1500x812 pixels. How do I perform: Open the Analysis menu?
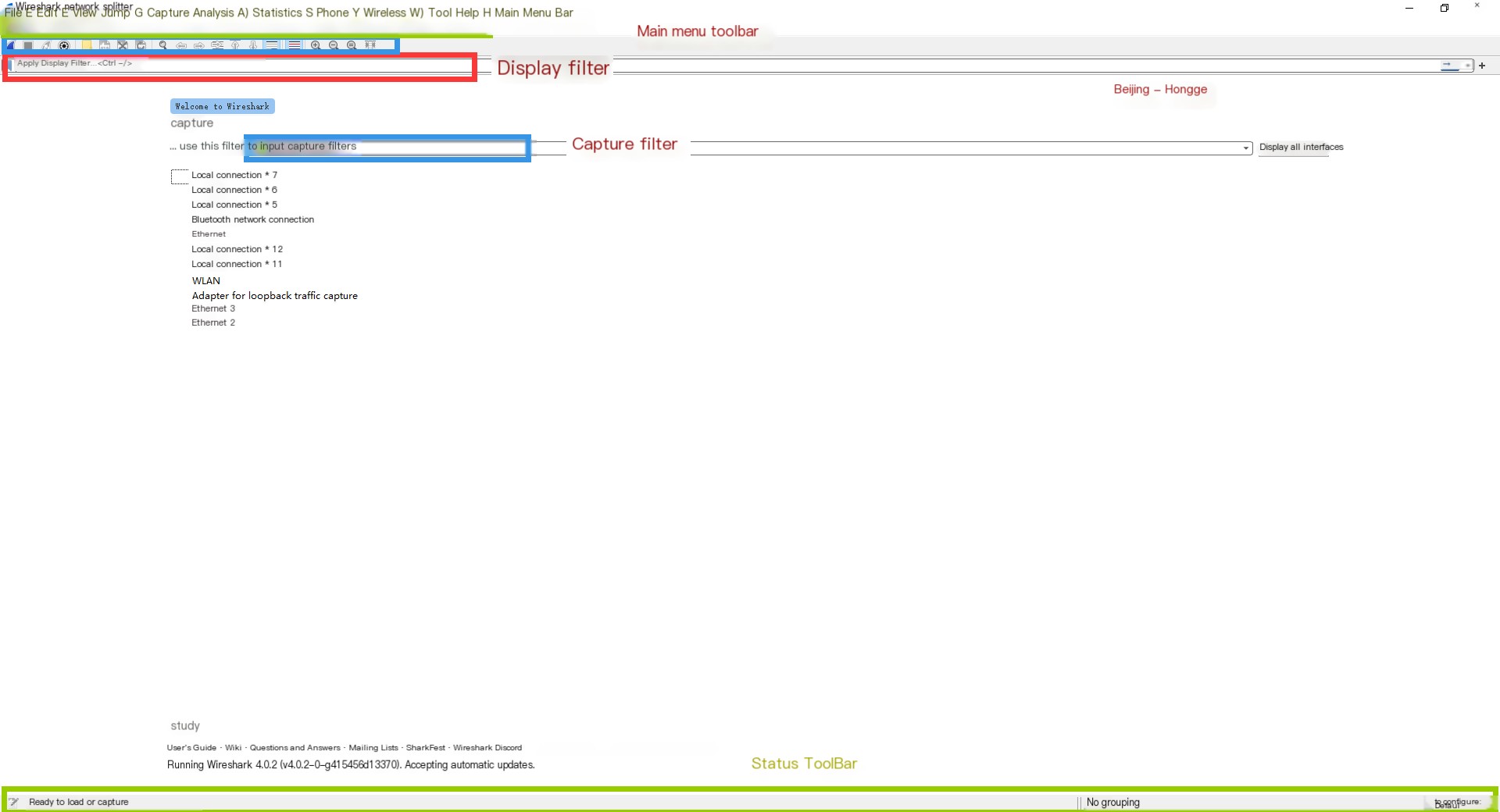tap(214, 13)
